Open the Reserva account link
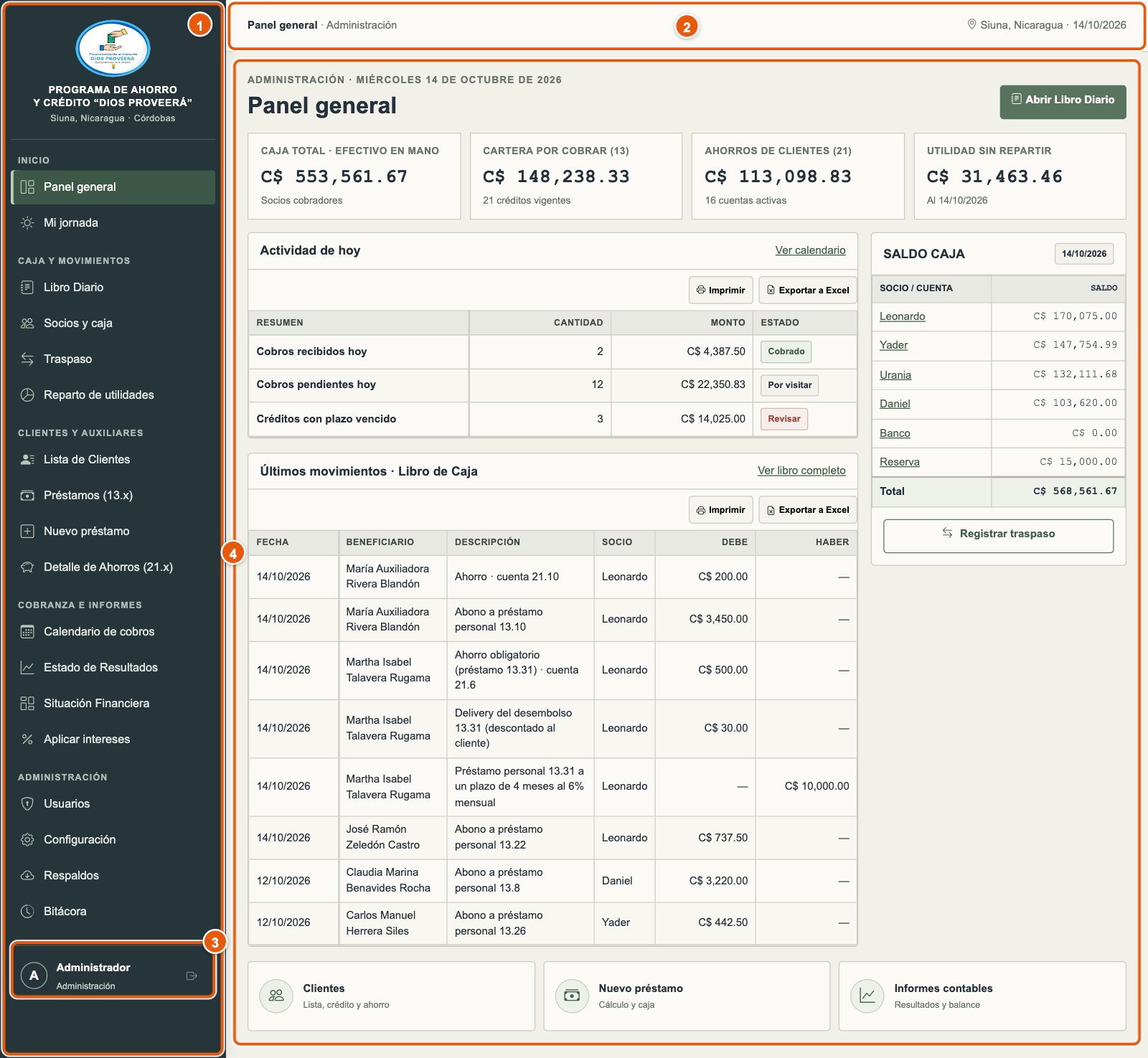Viewport: 1148px width, 1058px height. 900,462
